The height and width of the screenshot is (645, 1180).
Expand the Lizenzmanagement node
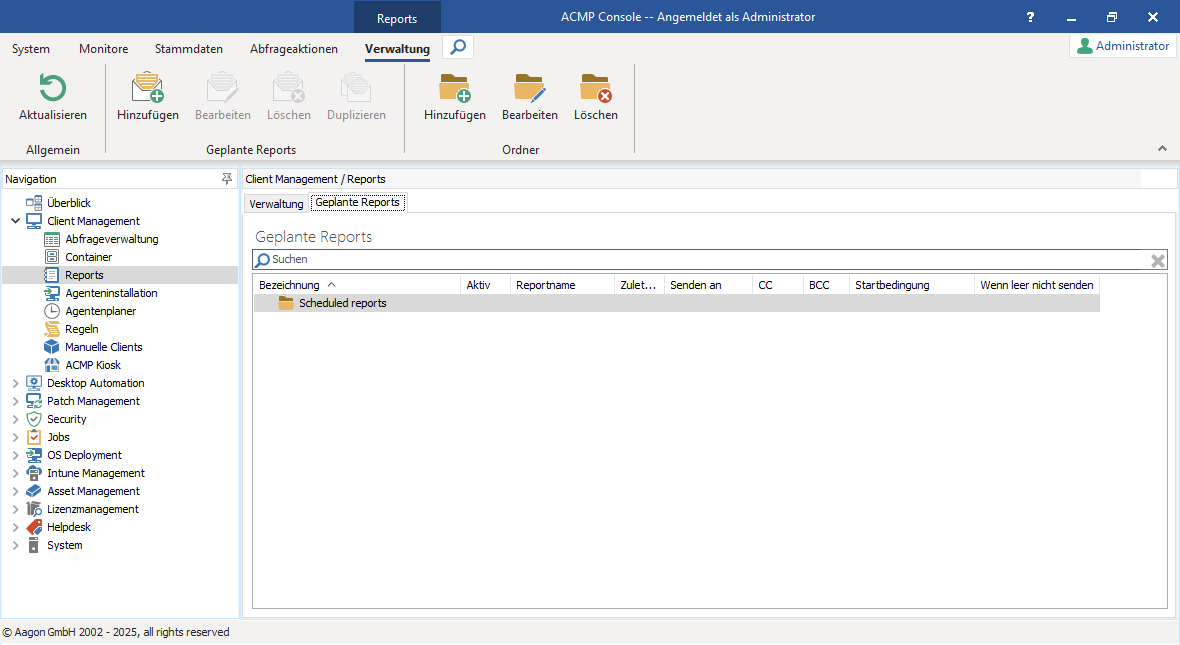pyautogui.click(x=15, y=510)
